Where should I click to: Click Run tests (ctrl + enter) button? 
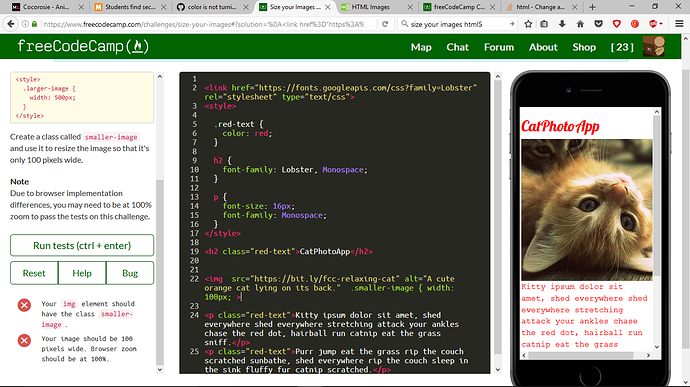click(x=82, y=245)
